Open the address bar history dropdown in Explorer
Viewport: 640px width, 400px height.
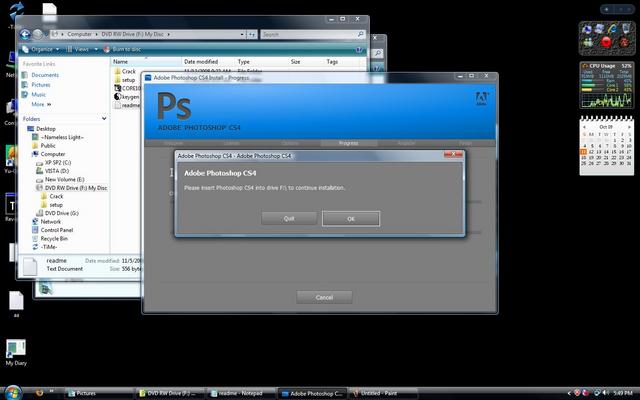(x=242, y=34)
